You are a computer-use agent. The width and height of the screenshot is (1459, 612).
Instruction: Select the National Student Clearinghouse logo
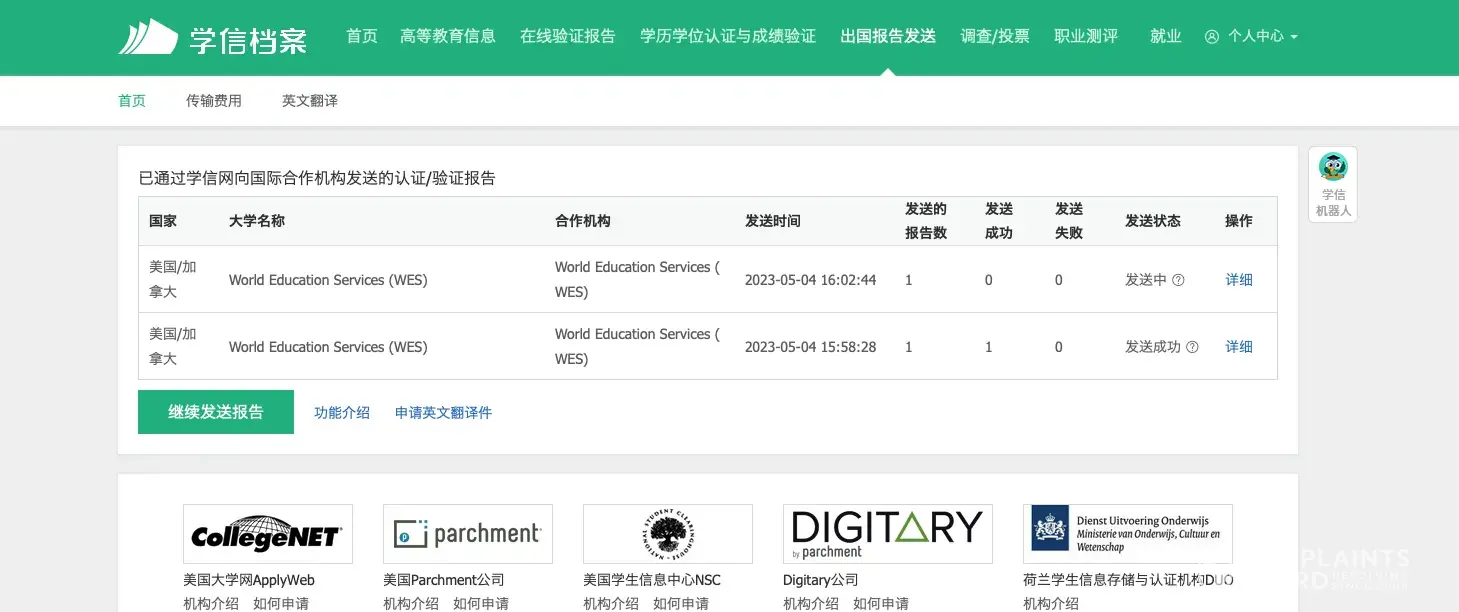pyautogui.click(x=667, y=534)
